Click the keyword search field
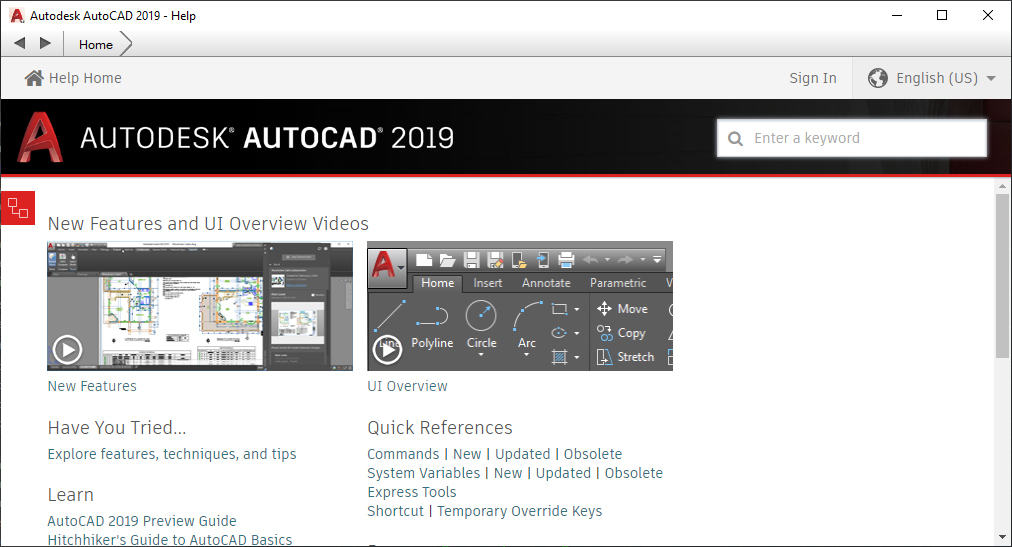 coord(851,138)
